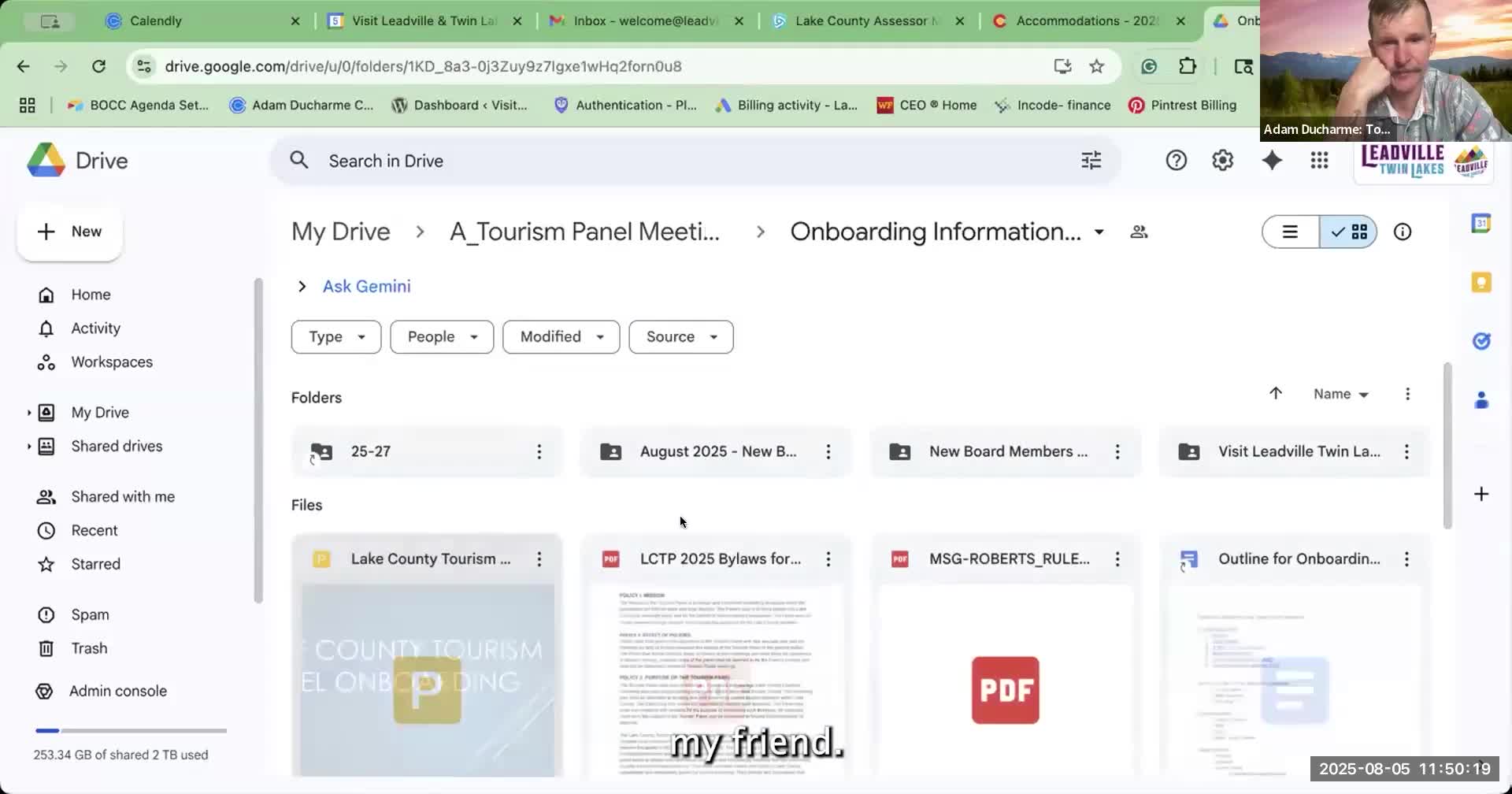This screenshot has width=1512, height=794.
Task: Expand My Drive tree in sidebar
Action: [x=29, y=412]
